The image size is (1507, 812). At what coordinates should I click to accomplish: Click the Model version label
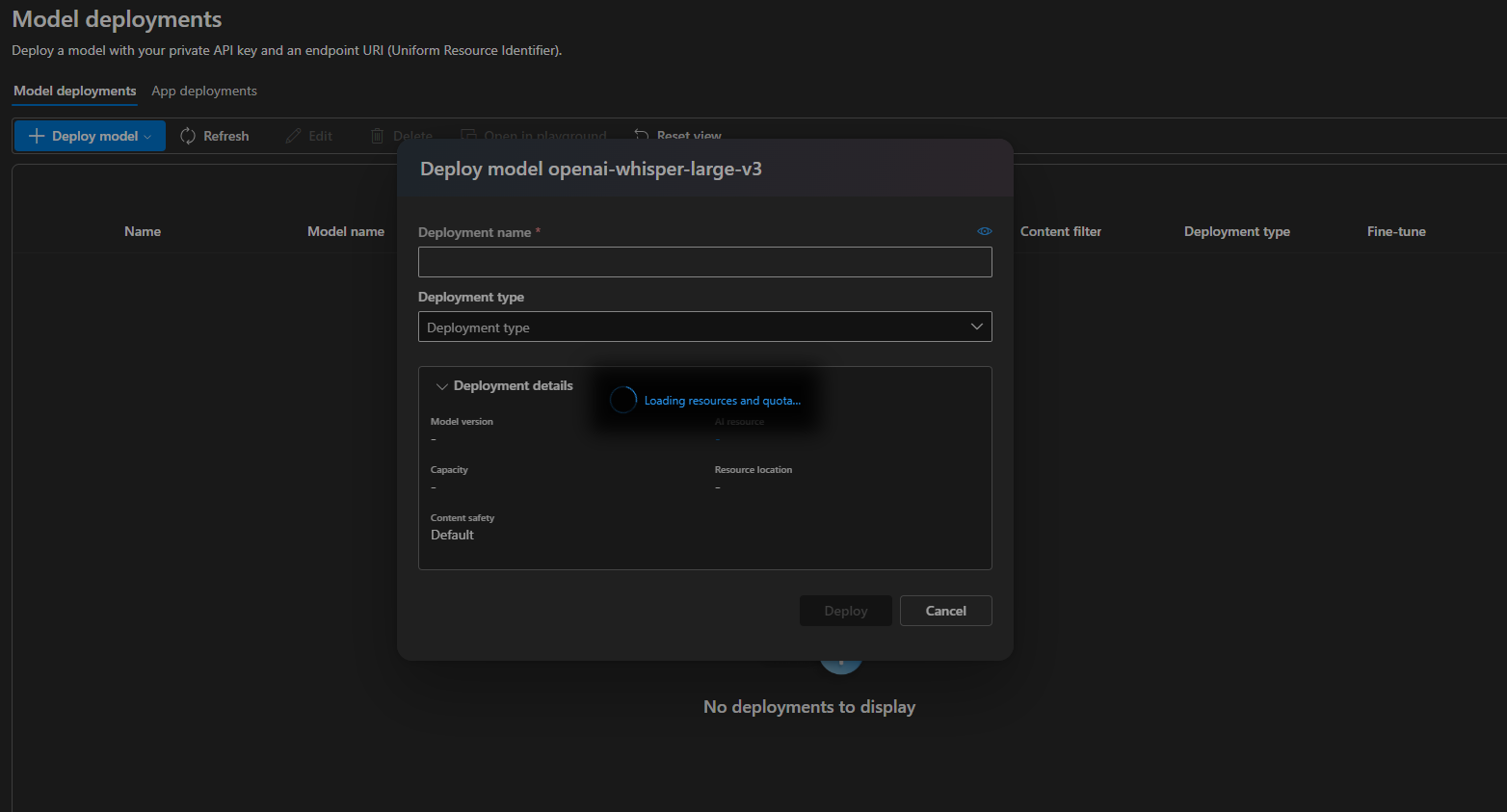462,422
